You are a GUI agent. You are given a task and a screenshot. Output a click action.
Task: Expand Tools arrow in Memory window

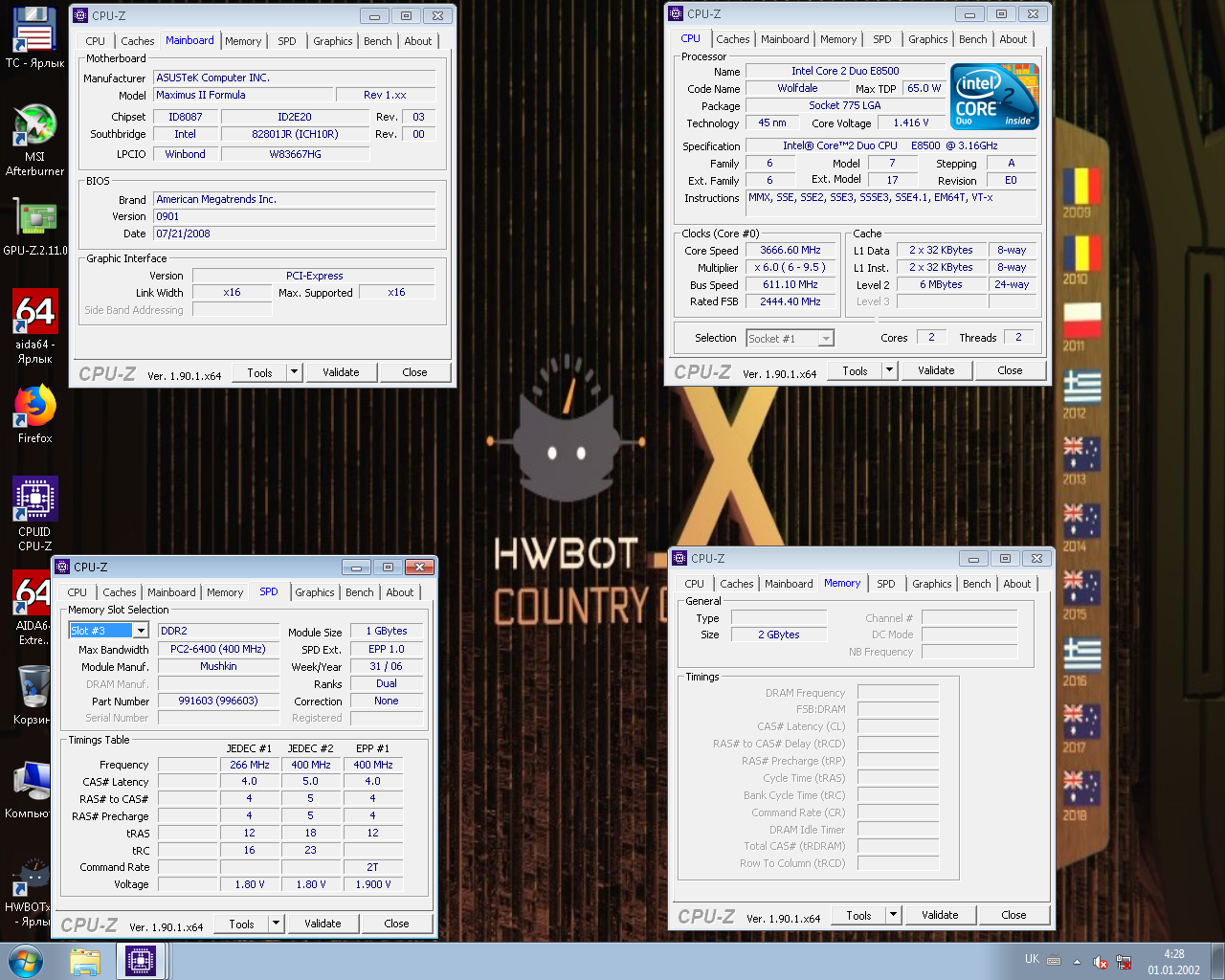point(893,915)
